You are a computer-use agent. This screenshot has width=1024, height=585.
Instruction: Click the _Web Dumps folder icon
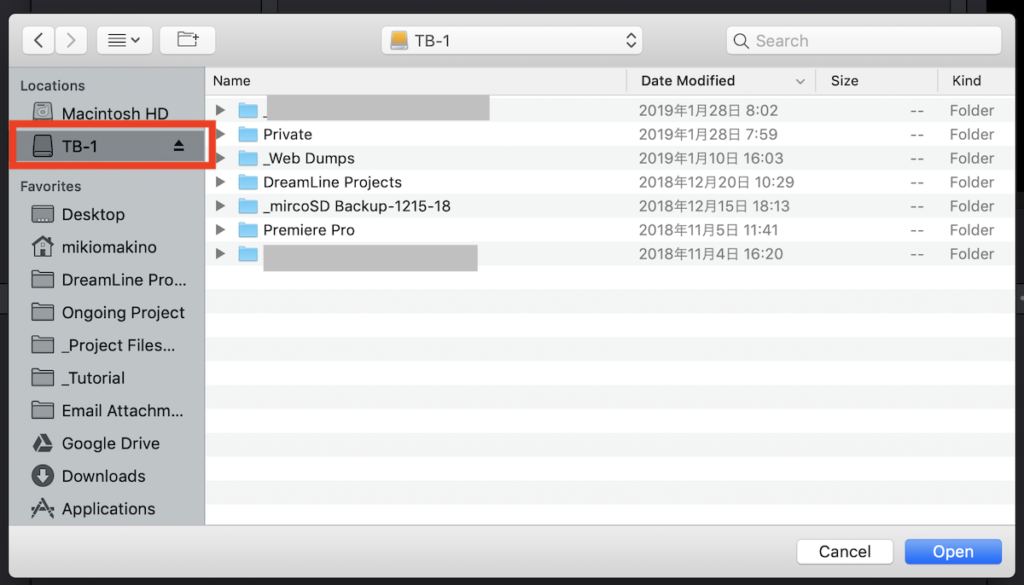pyautogui.click(x=248, y=158)
